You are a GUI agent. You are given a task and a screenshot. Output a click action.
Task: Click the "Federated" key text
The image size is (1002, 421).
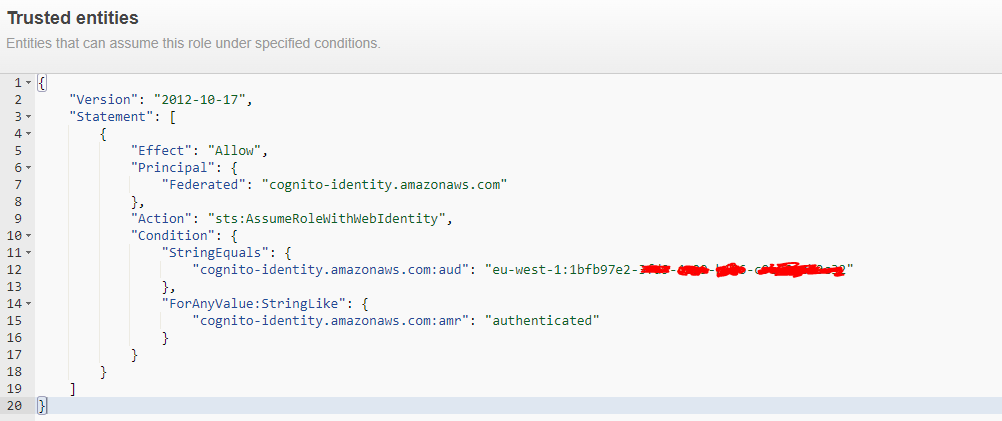pyautogui.click(x=203, y=185)
